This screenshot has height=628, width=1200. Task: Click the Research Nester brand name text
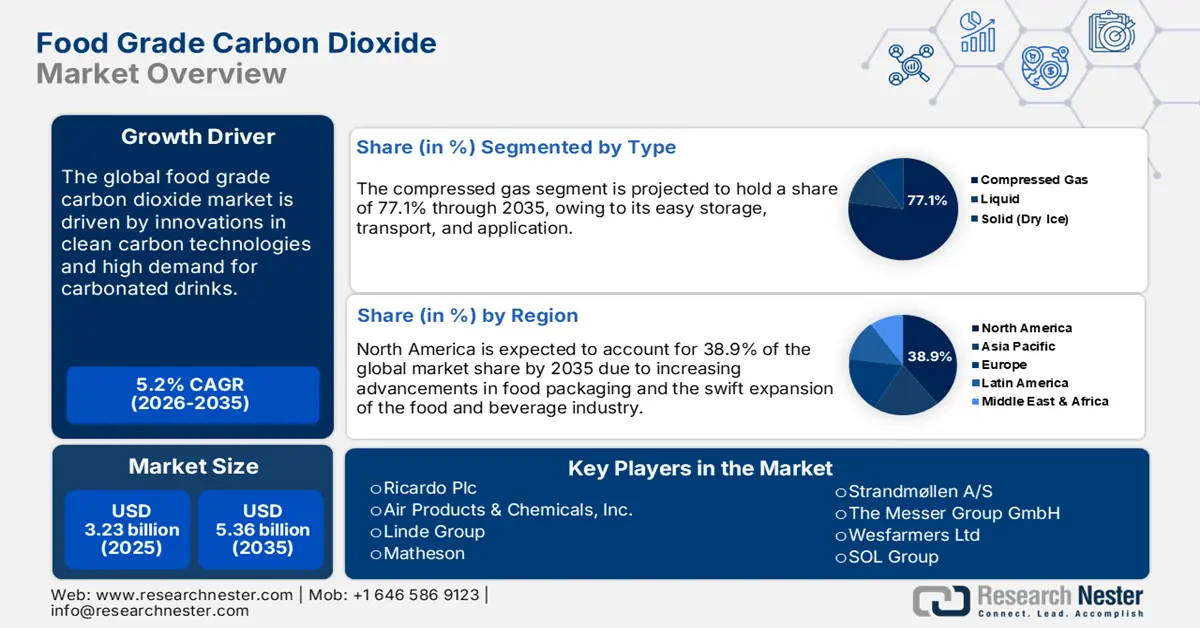point(1062,597)
